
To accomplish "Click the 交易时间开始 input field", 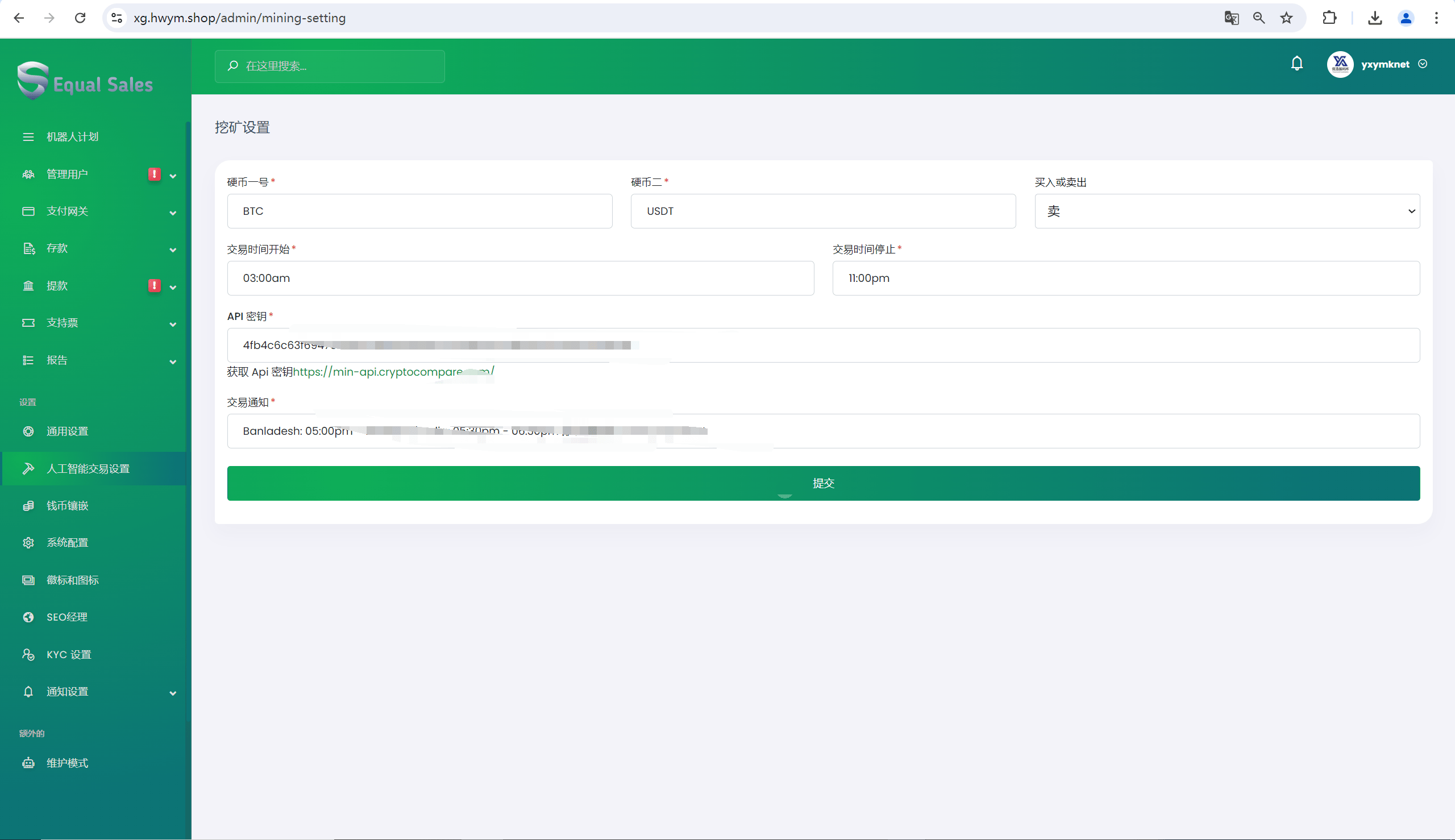I will click(520, 278).
